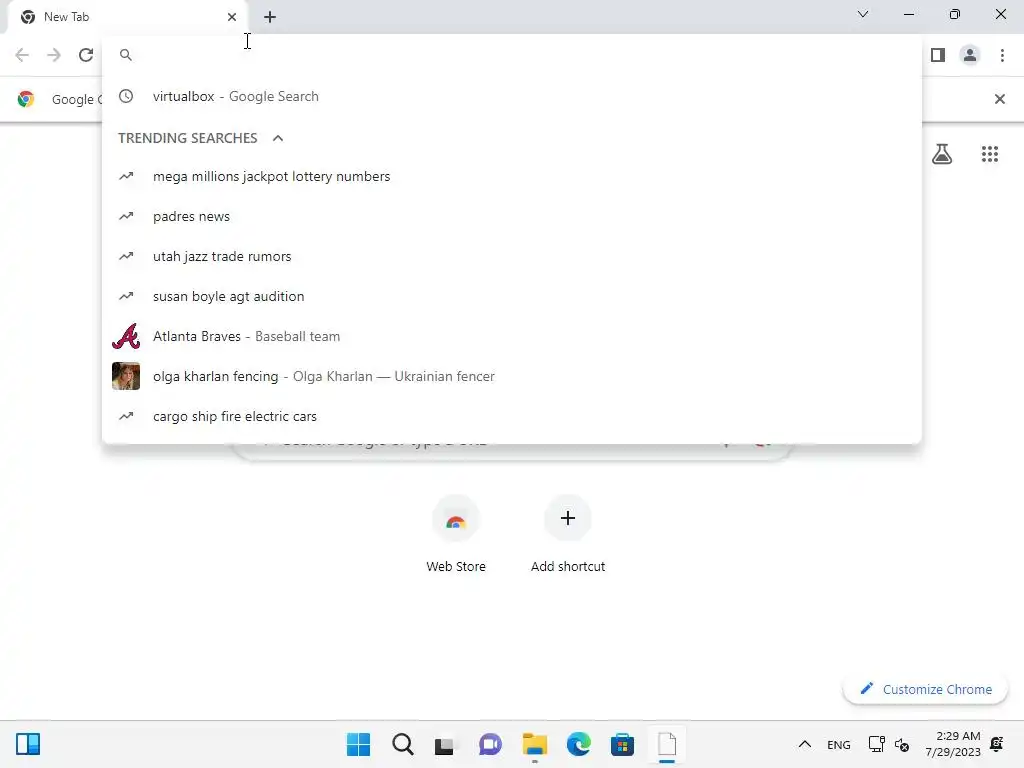Click ENG language indicator

tap(839, 744)
